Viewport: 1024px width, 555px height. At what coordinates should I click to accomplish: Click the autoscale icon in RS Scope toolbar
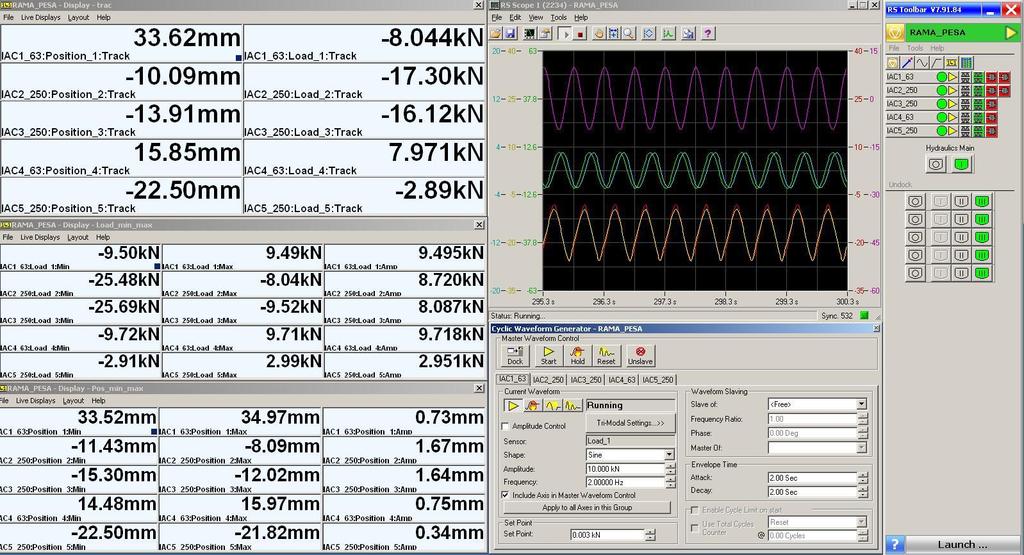tap(648, 33)
